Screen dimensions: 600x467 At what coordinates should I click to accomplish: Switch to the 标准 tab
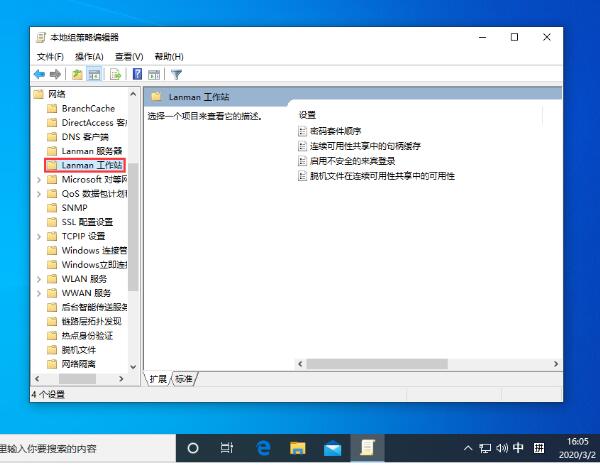pyautogui.click(x=184, y=379)
